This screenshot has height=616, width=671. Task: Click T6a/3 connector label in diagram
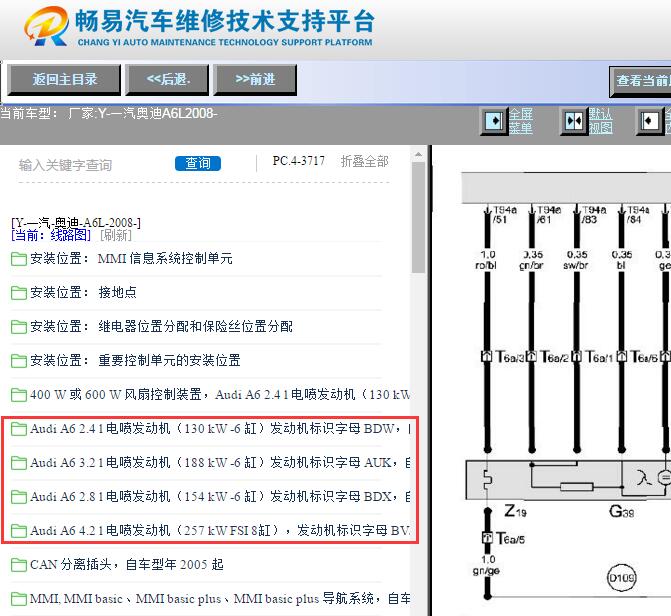tap(510, 357)
